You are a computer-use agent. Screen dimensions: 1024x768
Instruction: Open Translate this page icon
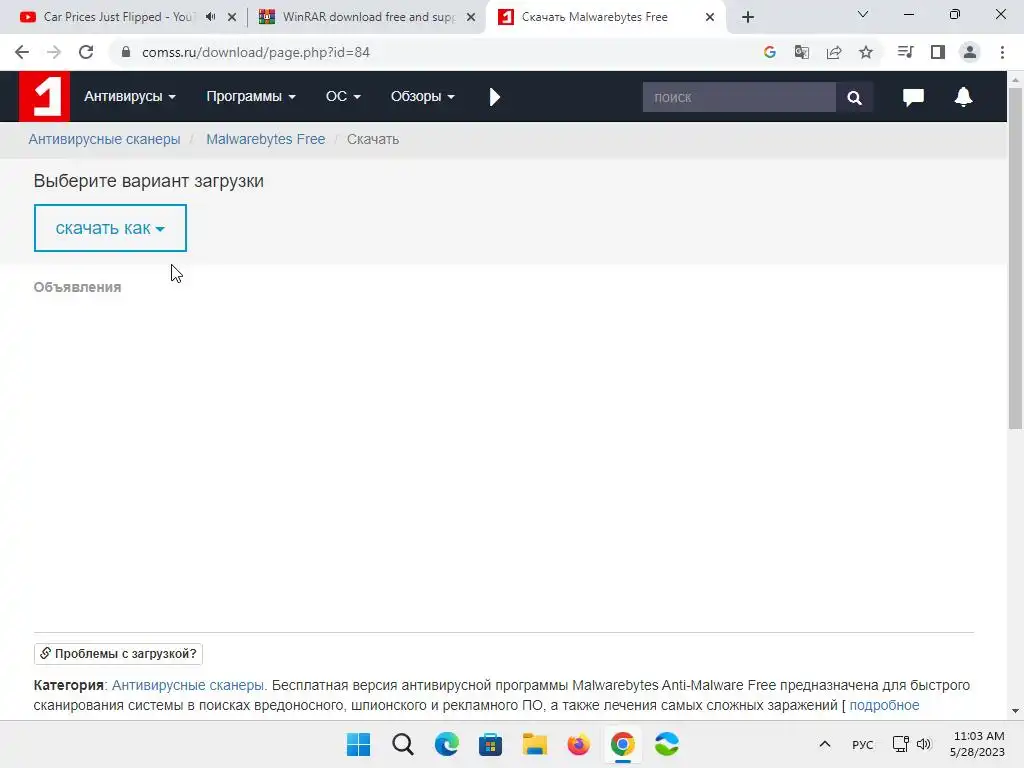click(802, 52)
